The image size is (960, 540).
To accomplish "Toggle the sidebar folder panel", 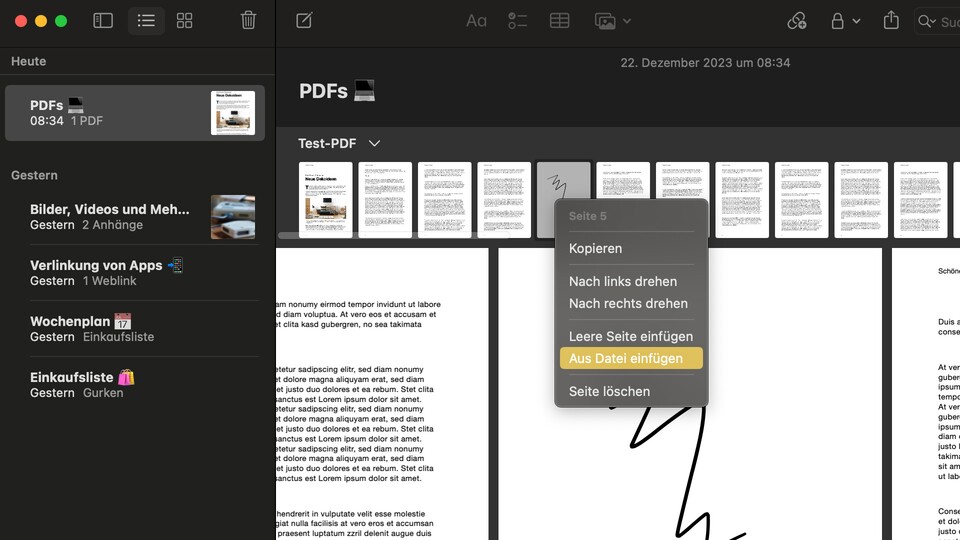I will tap(103, 21).
